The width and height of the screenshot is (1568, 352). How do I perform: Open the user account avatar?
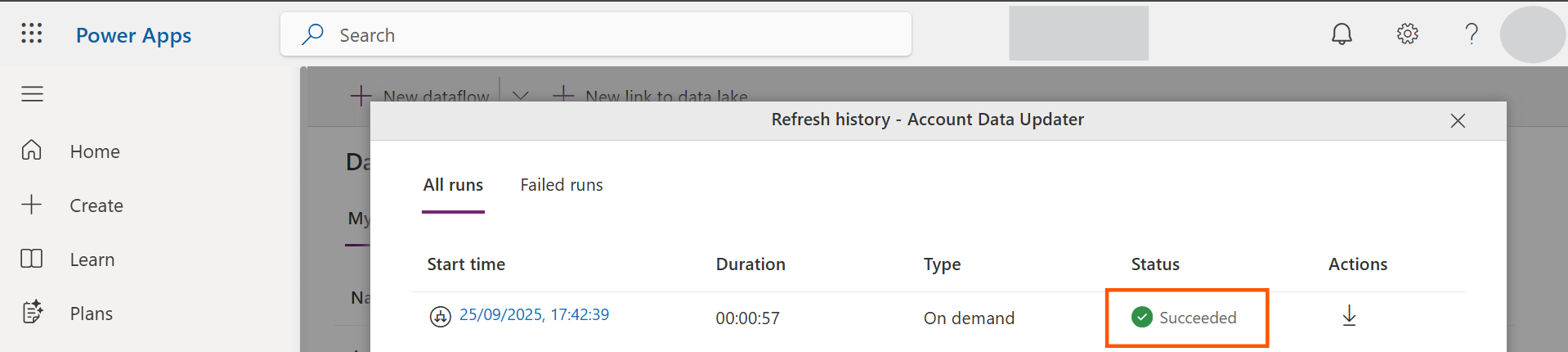coord(1531,34)
